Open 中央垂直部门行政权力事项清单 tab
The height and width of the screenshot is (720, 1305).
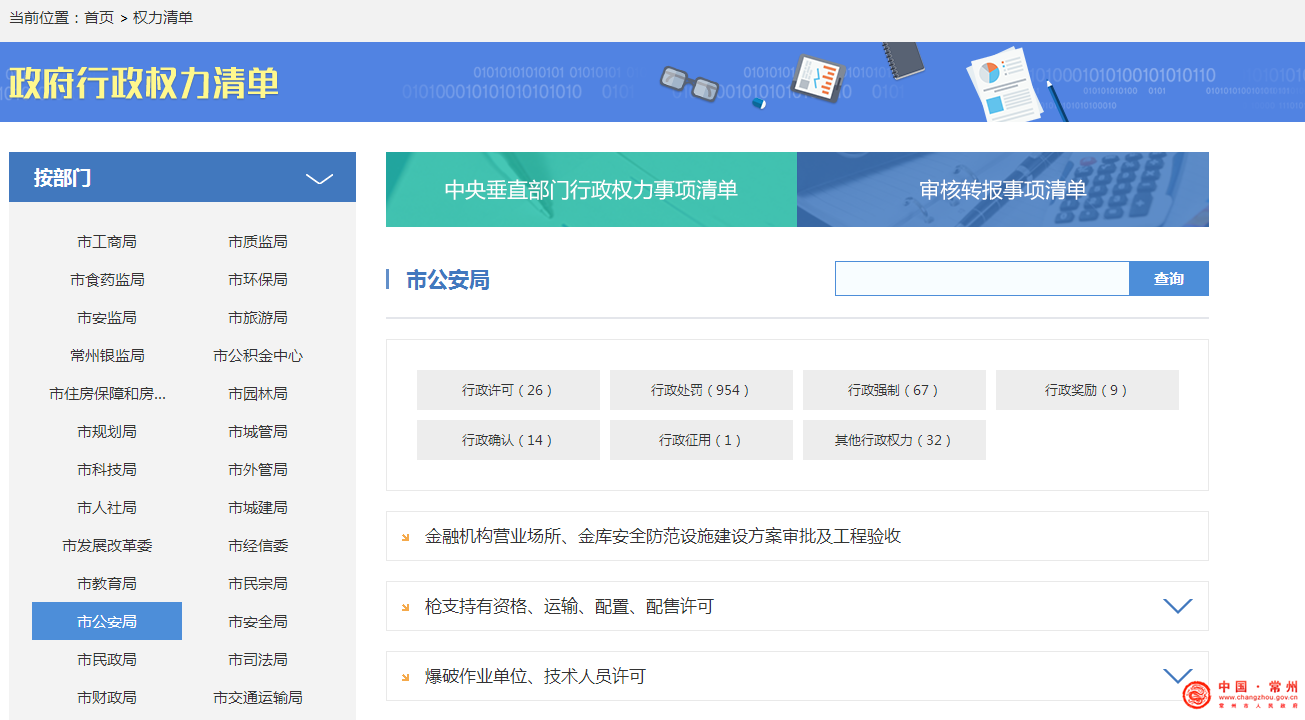tap(591, 190)
